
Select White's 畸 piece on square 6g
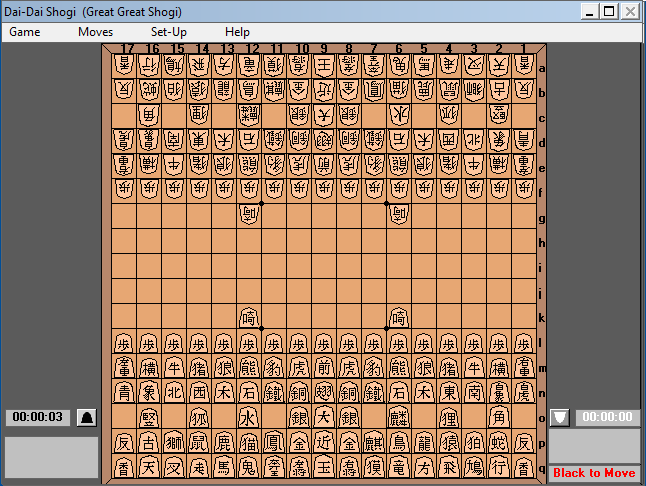click(x=399, y=215)
